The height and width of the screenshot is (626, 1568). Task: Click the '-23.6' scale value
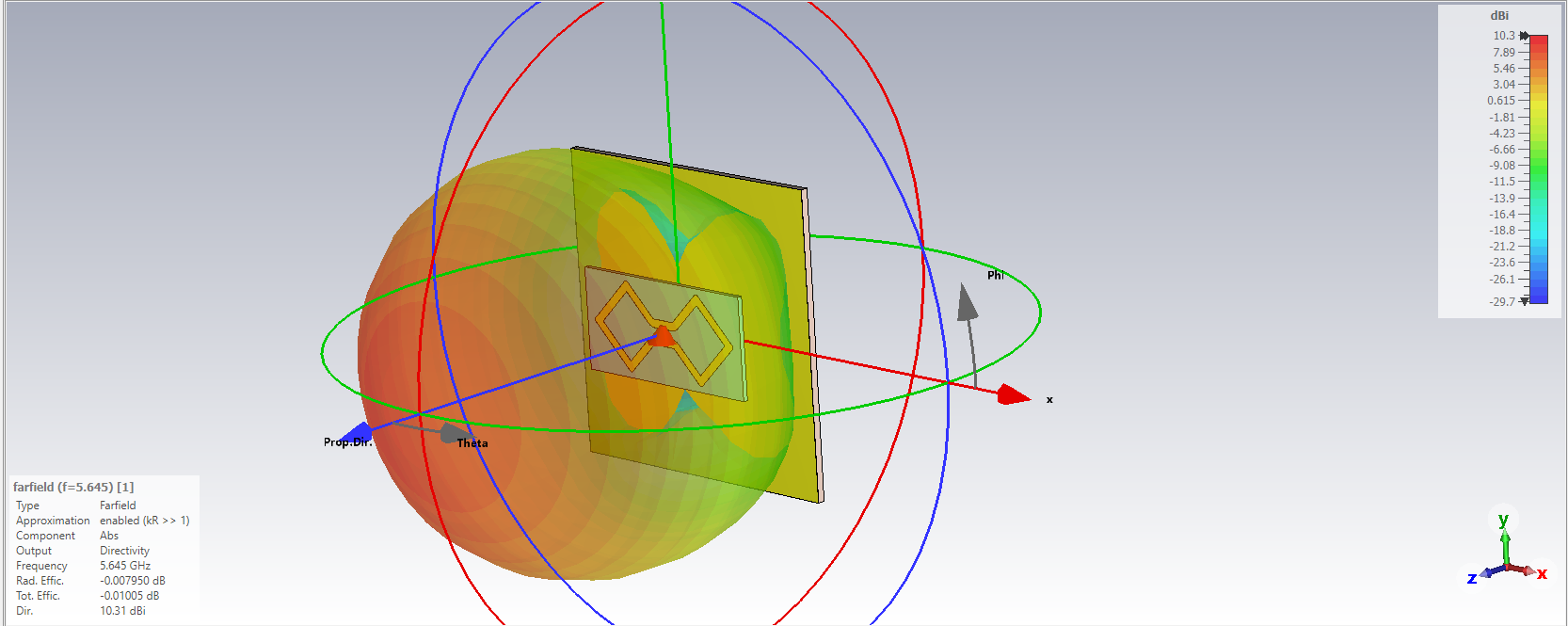(x=1502, y=262)
